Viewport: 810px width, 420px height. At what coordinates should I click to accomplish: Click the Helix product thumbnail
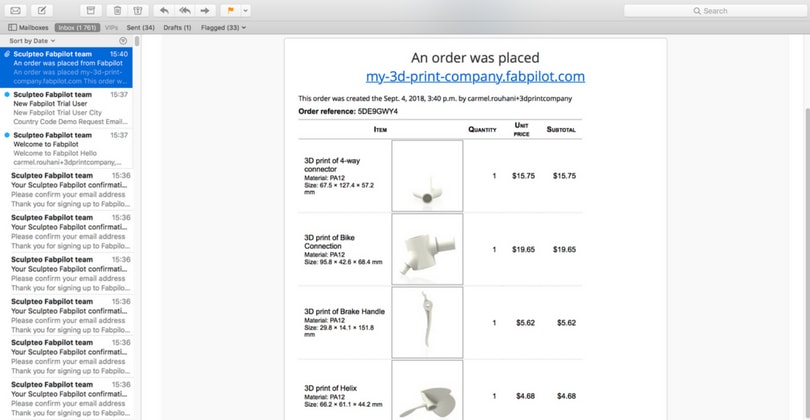[427, 391]
